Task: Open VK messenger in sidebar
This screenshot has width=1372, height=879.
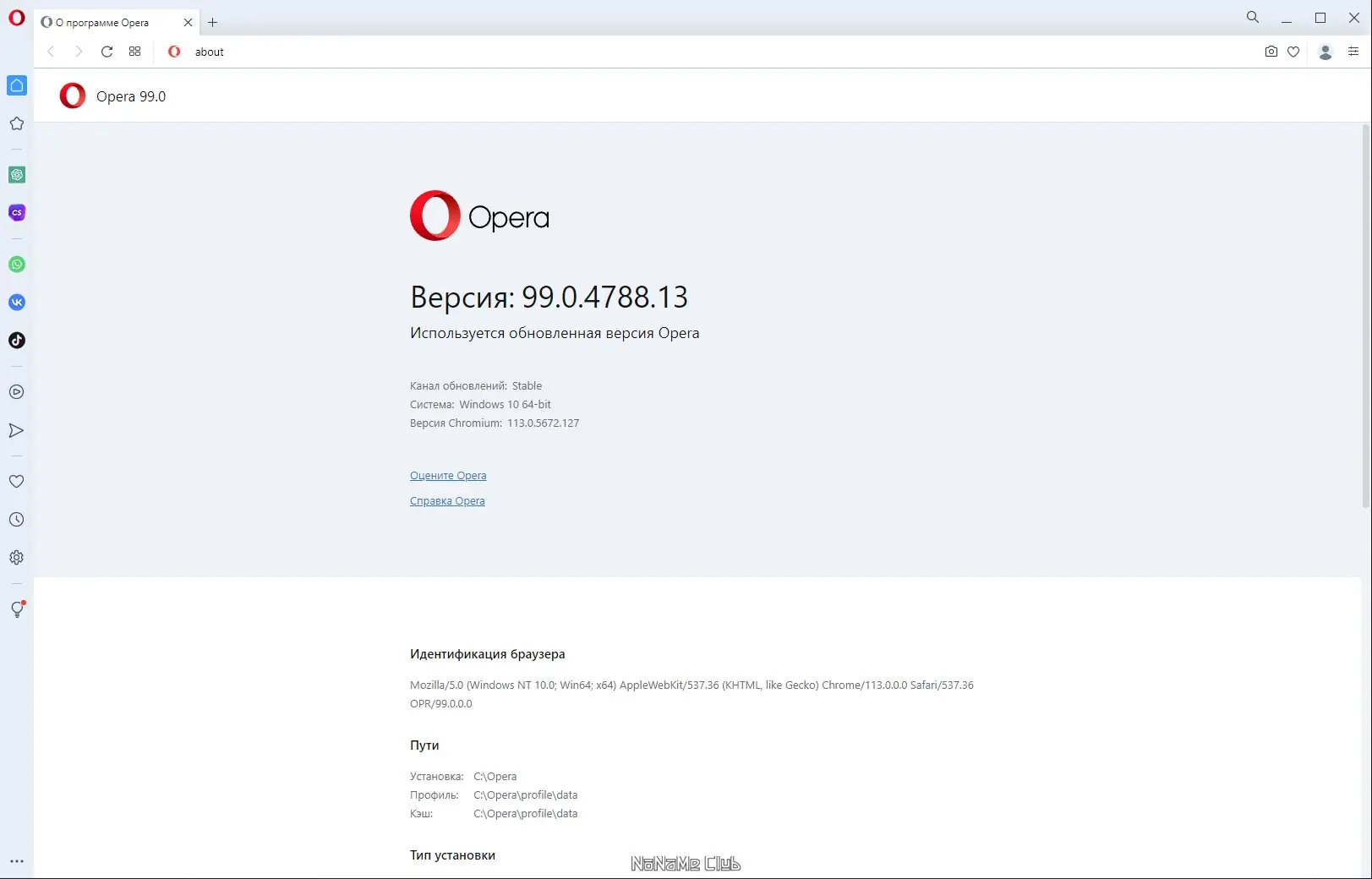Action: (x=17, y=303)
